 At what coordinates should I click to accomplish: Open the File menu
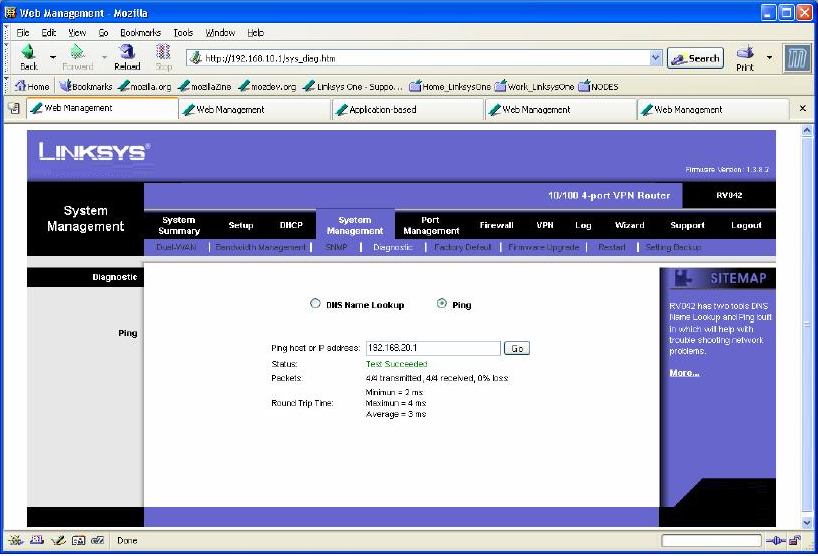[x=23, y=32]
